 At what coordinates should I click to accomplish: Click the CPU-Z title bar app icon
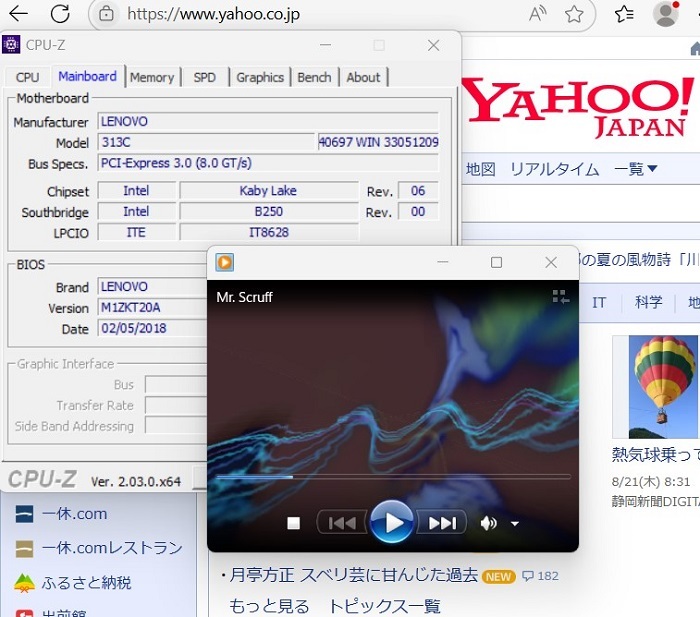11,45
